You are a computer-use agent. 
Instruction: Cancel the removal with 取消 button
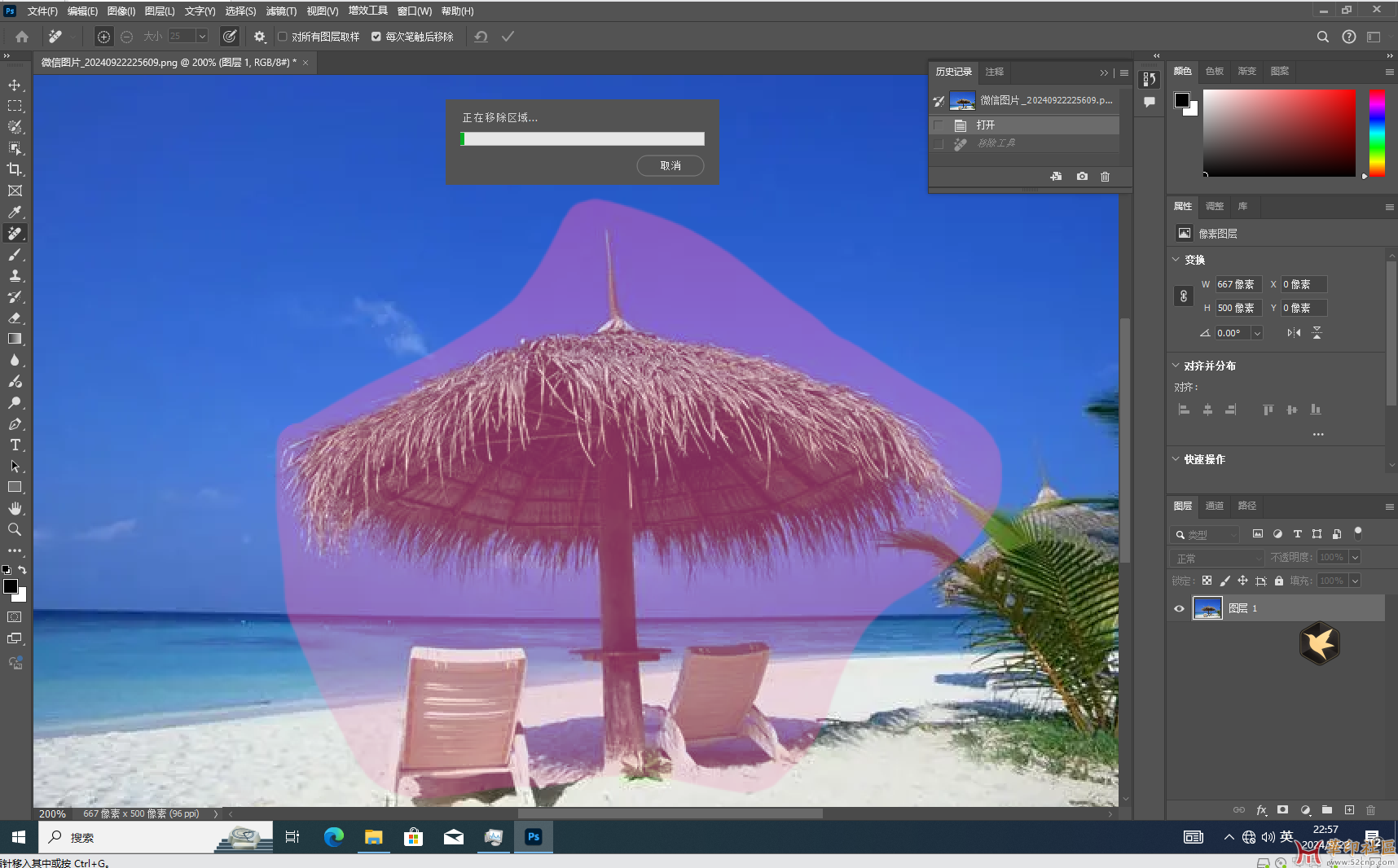click(670, 165)
